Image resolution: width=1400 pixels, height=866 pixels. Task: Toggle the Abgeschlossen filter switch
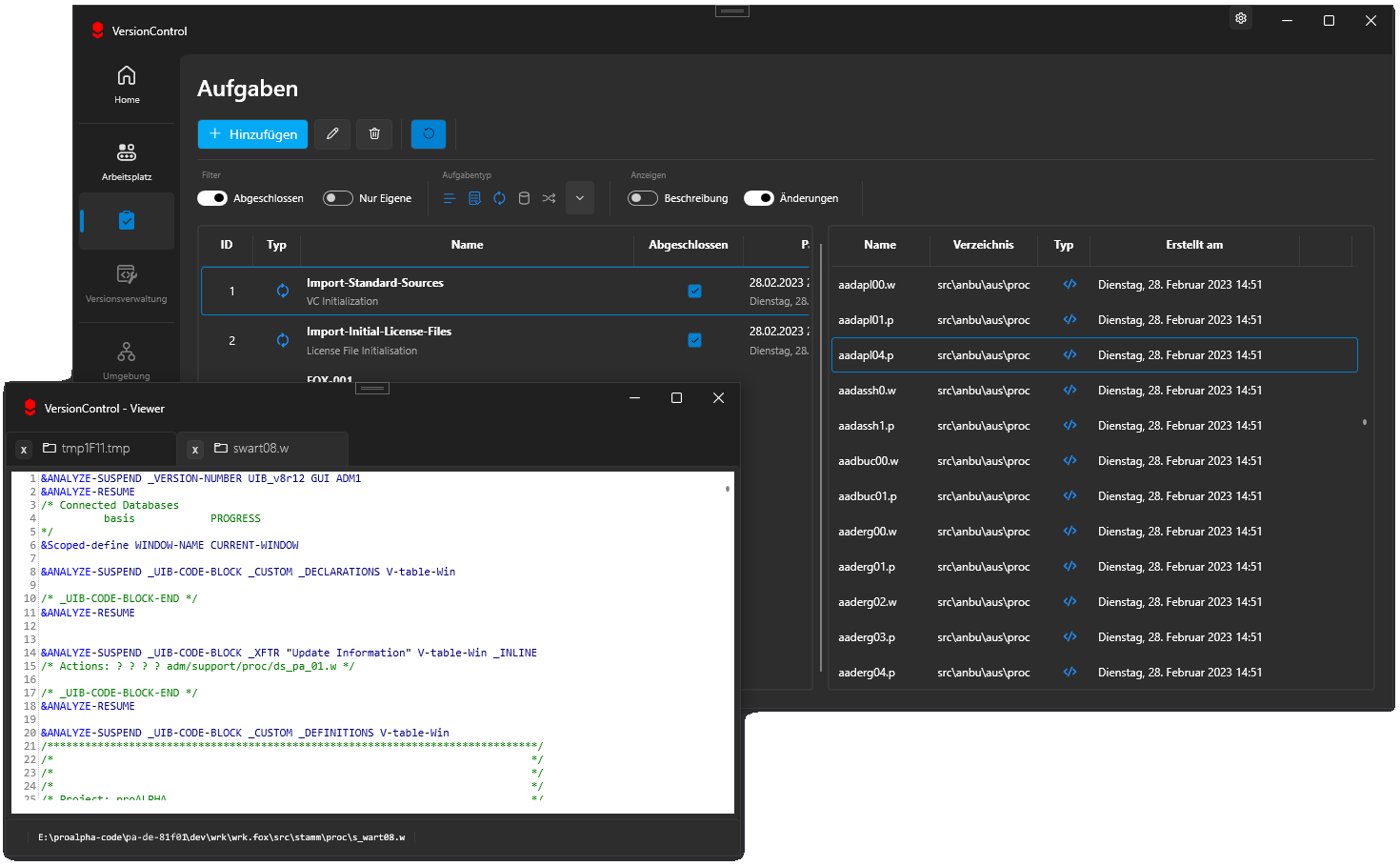point(211,197)
